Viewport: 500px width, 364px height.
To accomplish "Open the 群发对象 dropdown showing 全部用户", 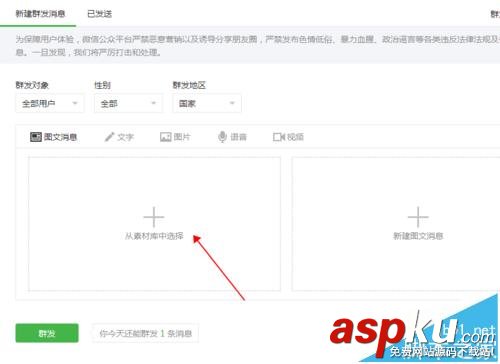I will (50, 103).
